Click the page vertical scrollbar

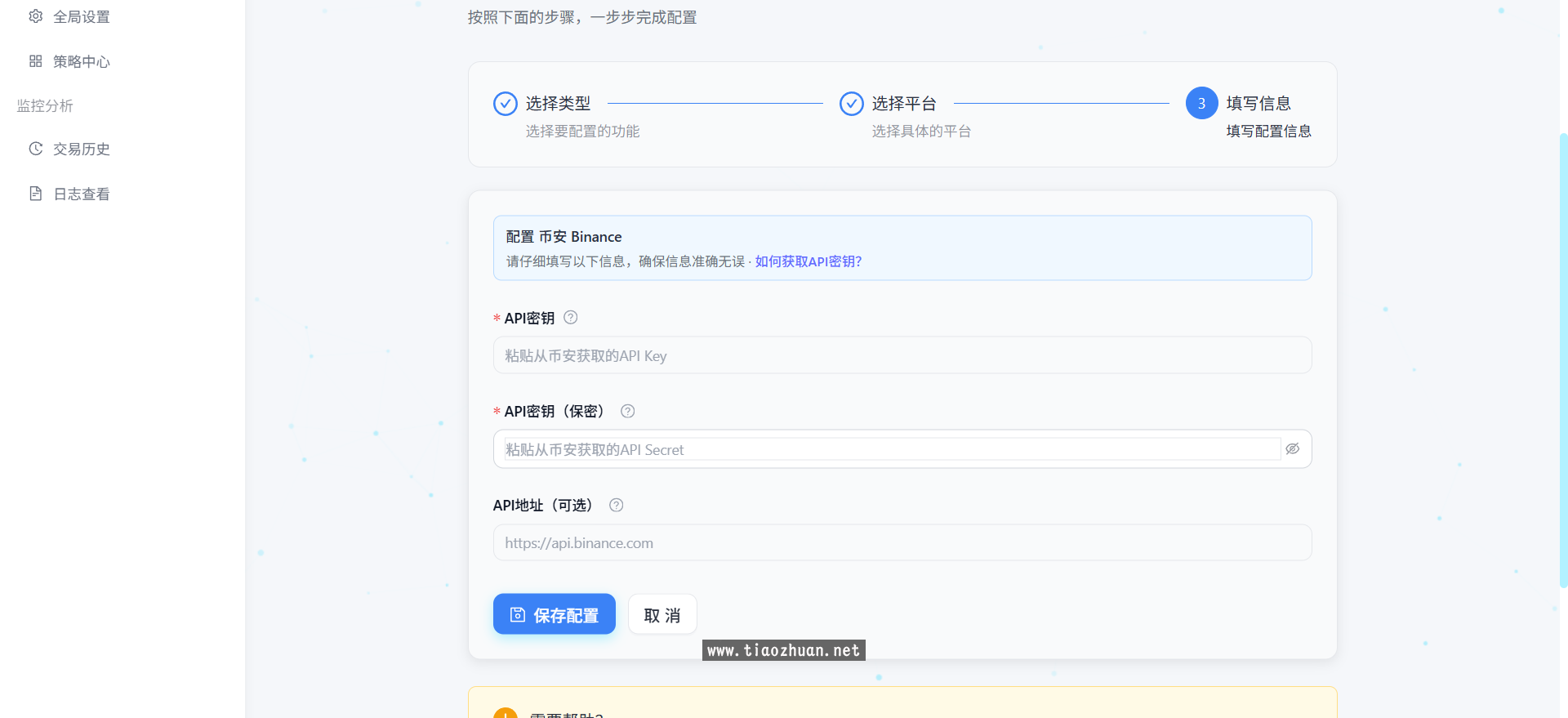[1563, 359]
